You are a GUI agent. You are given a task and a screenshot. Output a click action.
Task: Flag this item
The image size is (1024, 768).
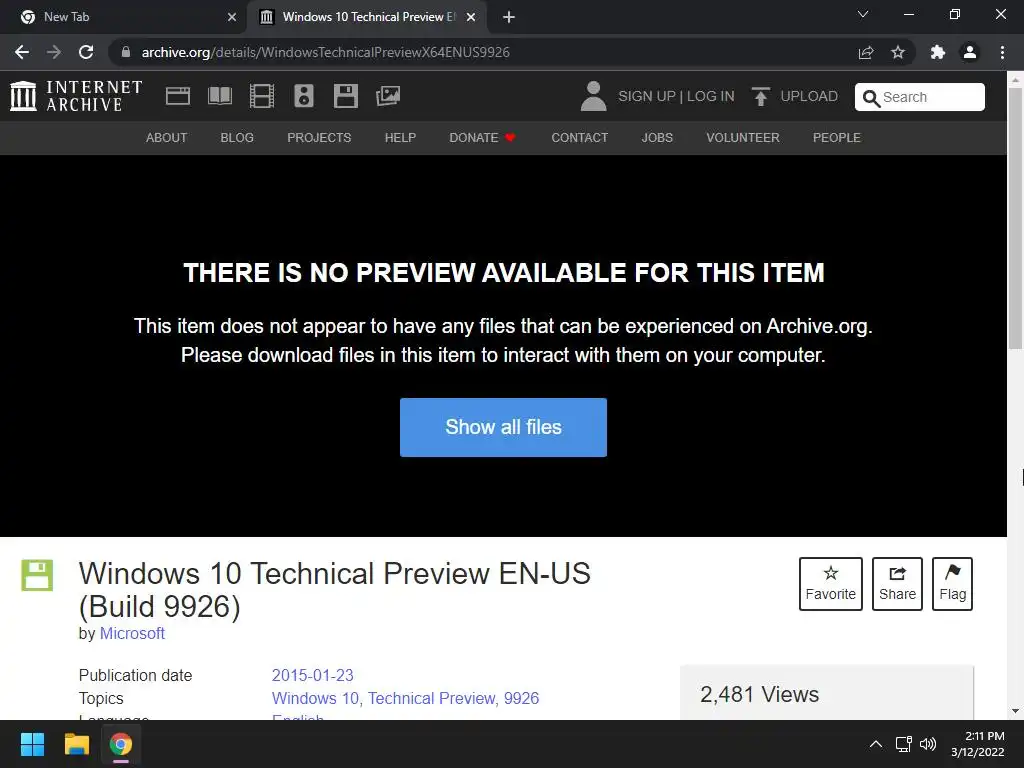click(x=952, y=584)
